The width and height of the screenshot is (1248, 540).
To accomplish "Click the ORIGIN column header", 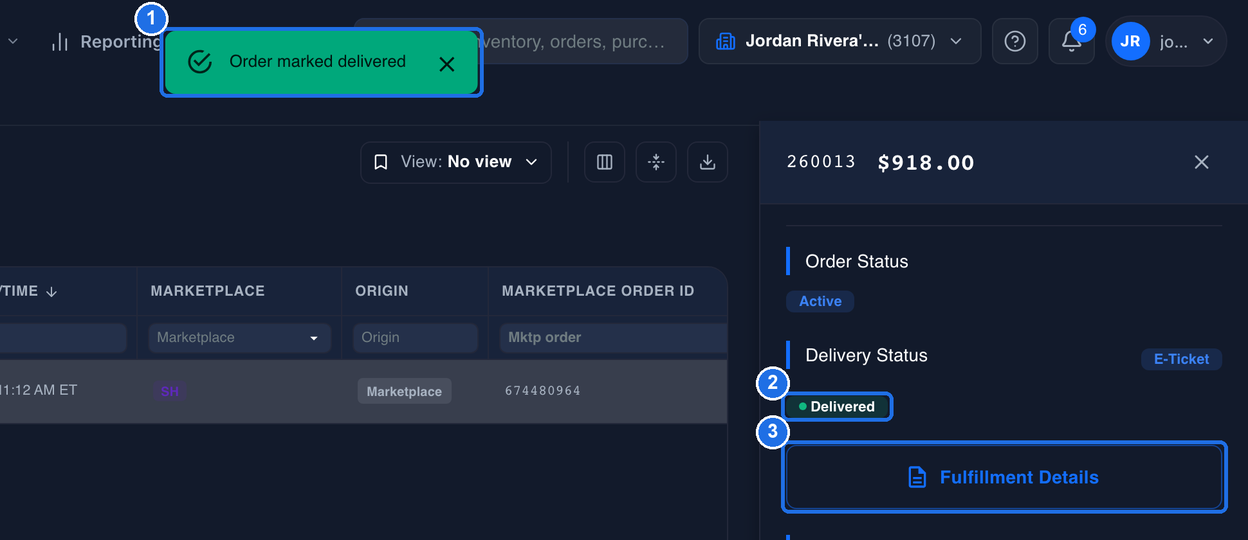I will click(x=382, y=291).
